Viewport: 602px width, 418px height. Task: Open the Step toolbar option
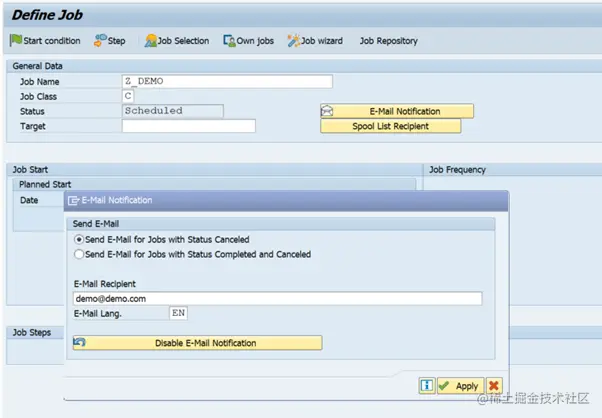pyautogui.click(x=109, y=41)
